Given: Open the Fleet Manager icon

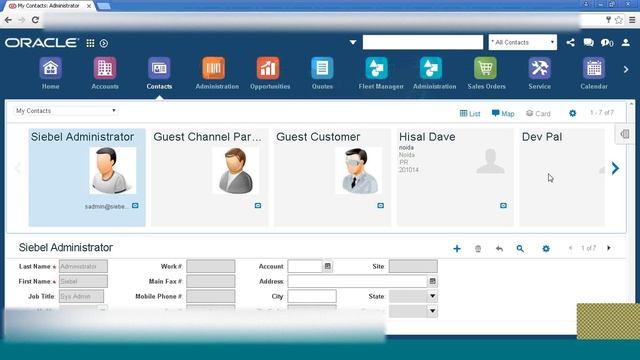Looking at the screenshot, I should click(x=376, y=68).
